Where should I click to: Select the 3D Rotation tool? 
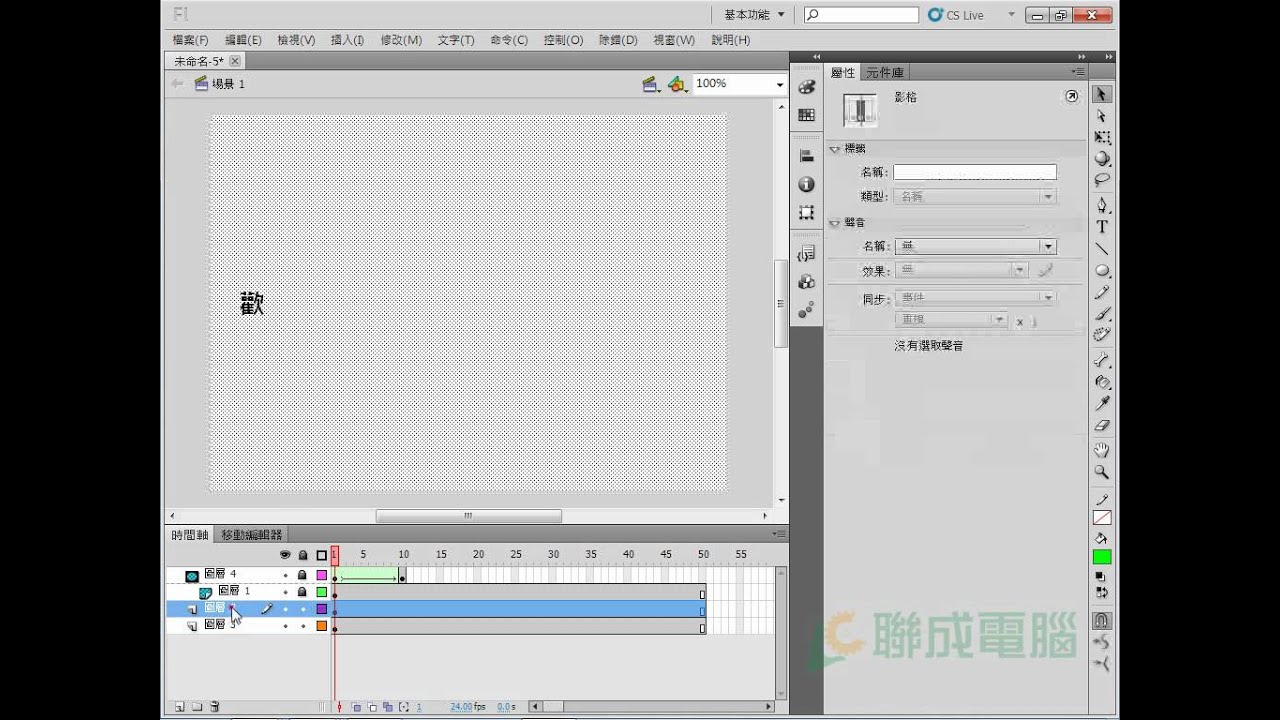[x=1101, y=158]
